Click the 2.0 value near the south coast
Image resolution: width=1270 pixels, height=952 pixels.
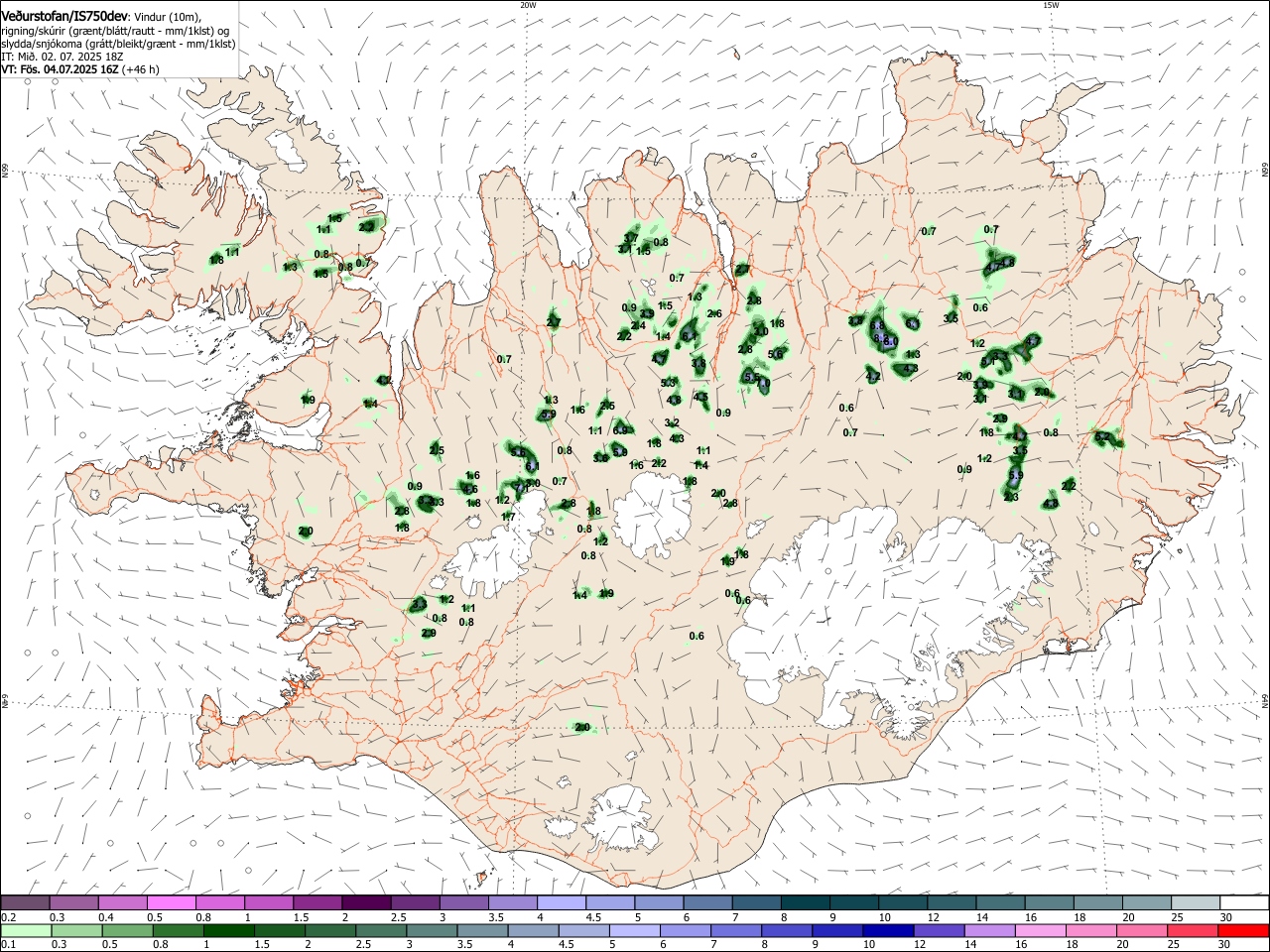pyautogui.click(x=582, y=728)
